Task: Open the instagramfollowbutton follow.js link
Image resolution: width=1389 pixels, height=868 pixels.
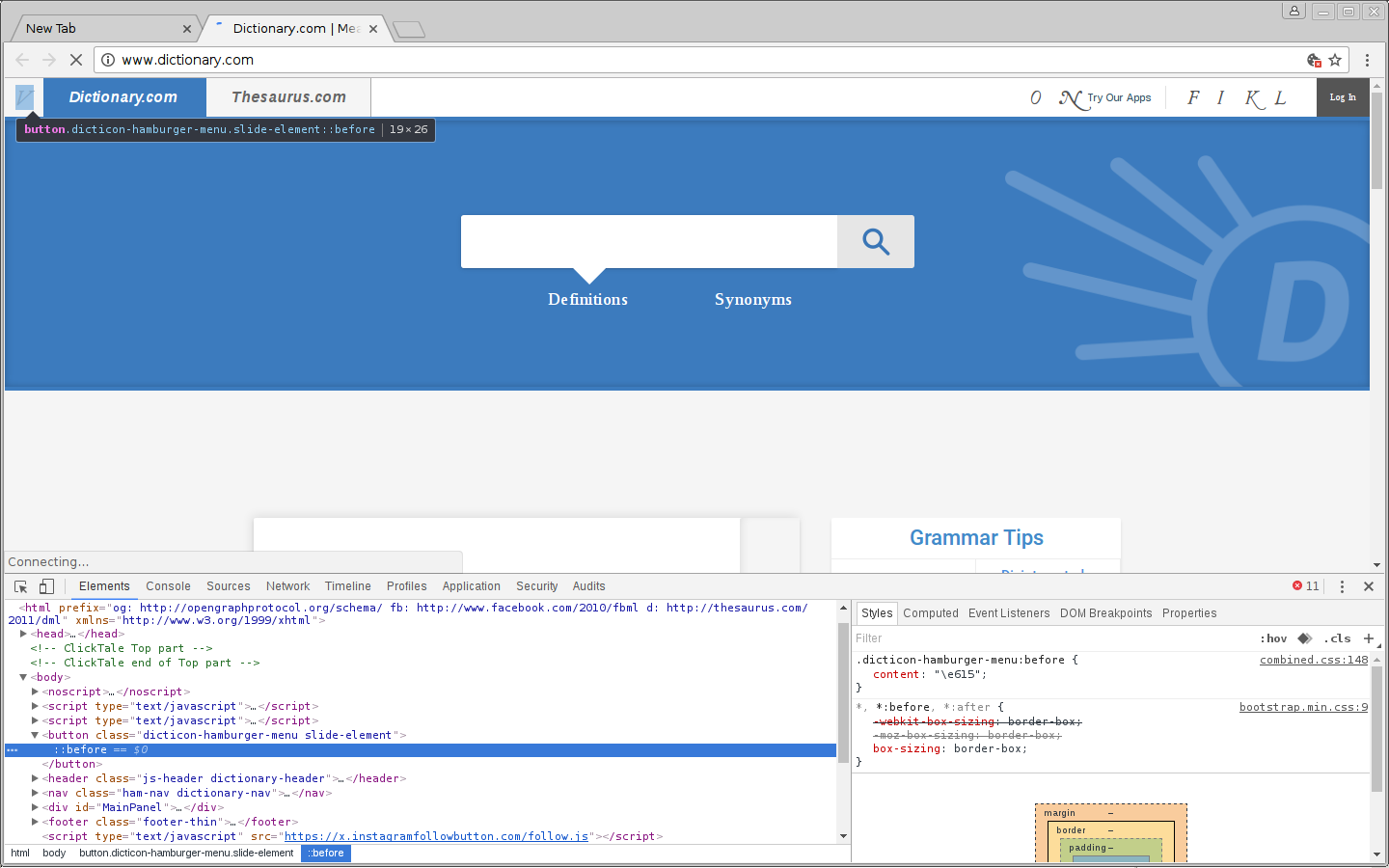Action: tap(436, 836)
